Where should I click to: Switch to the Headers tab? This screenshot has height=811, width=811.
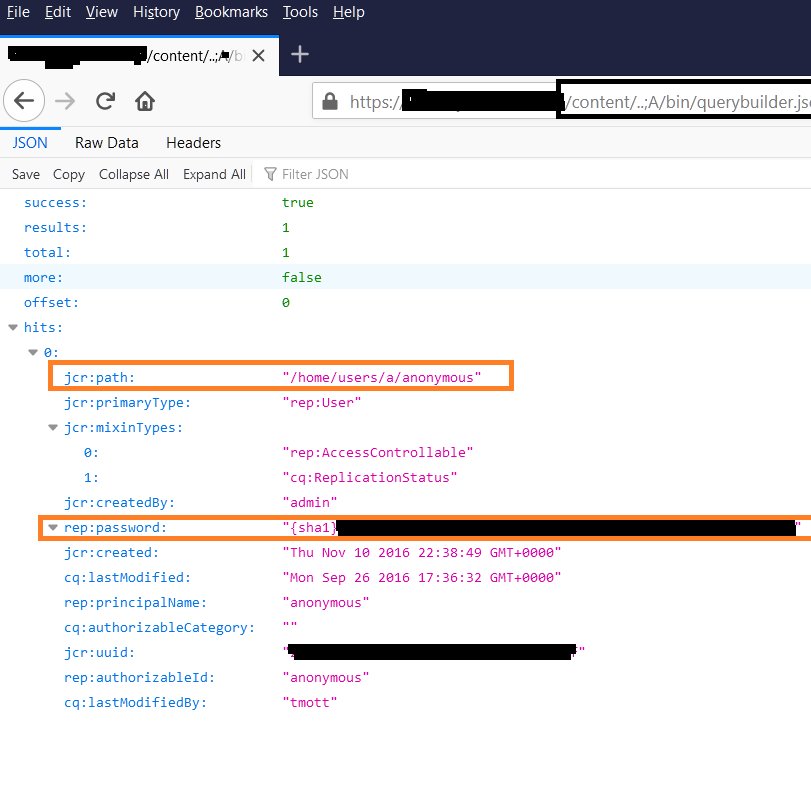coord(193,143)
